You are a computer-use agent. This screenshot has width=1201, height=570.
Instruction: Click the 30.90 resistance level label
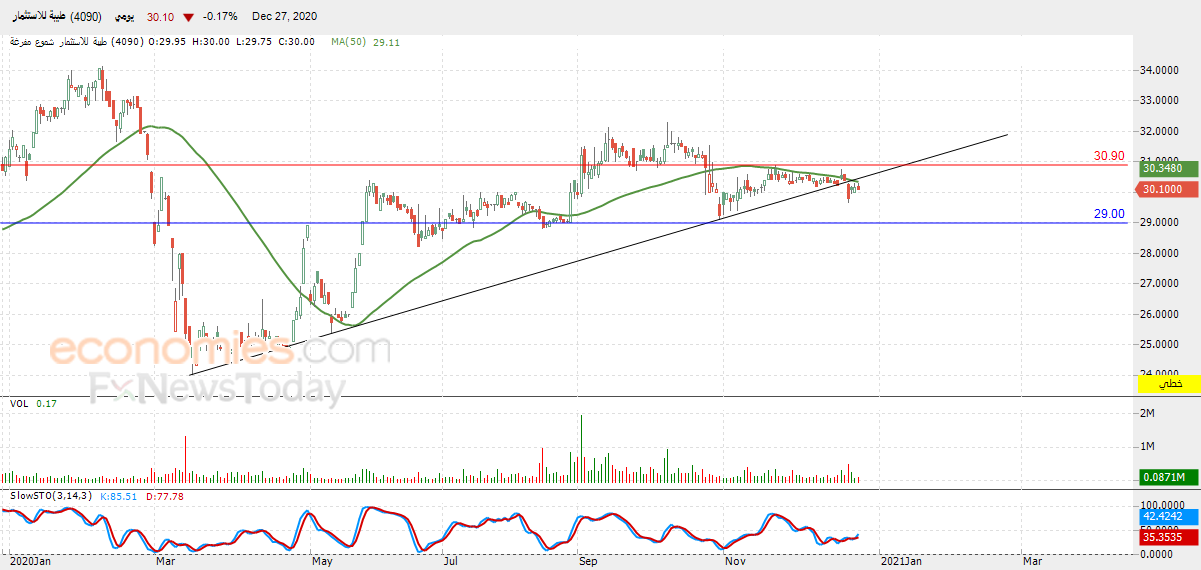coord(1109,156)
